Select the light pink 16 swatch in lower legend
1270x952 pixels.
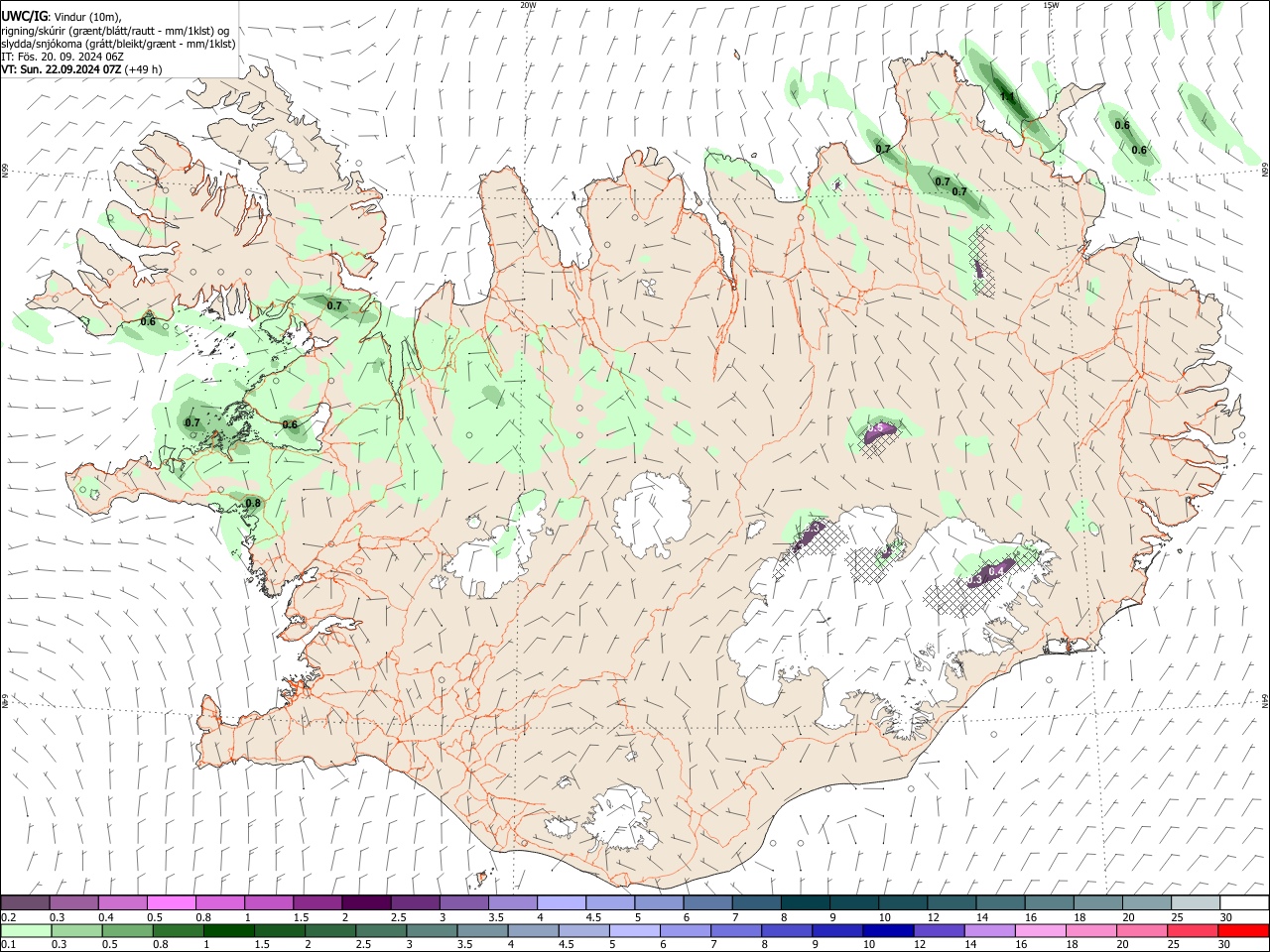point(1040,931)
